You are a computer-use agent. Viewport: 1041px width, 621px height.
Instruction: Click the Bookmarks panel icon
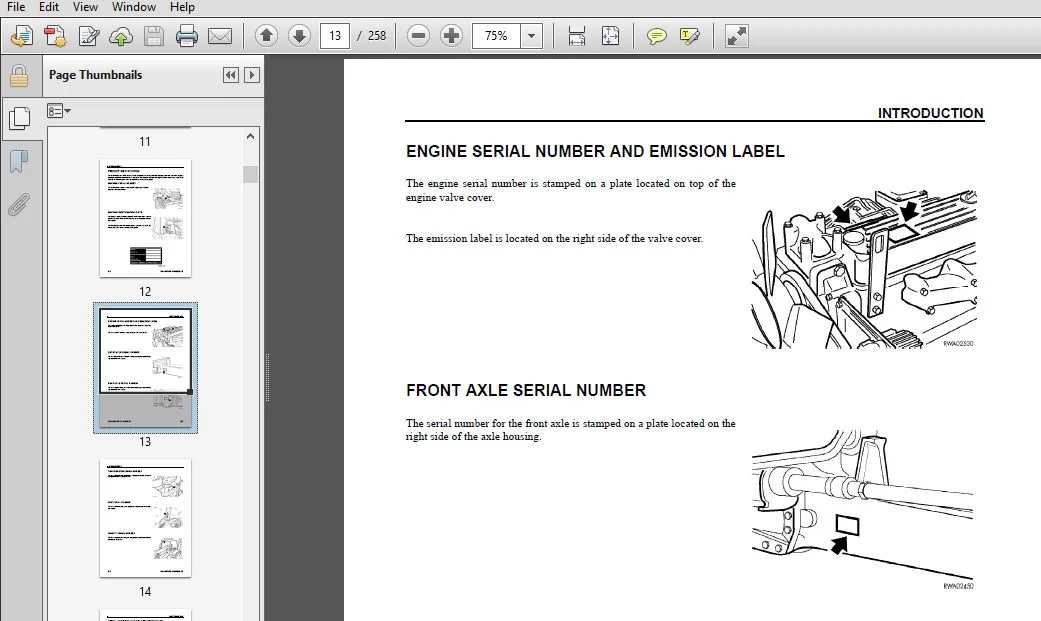(19, 161)
